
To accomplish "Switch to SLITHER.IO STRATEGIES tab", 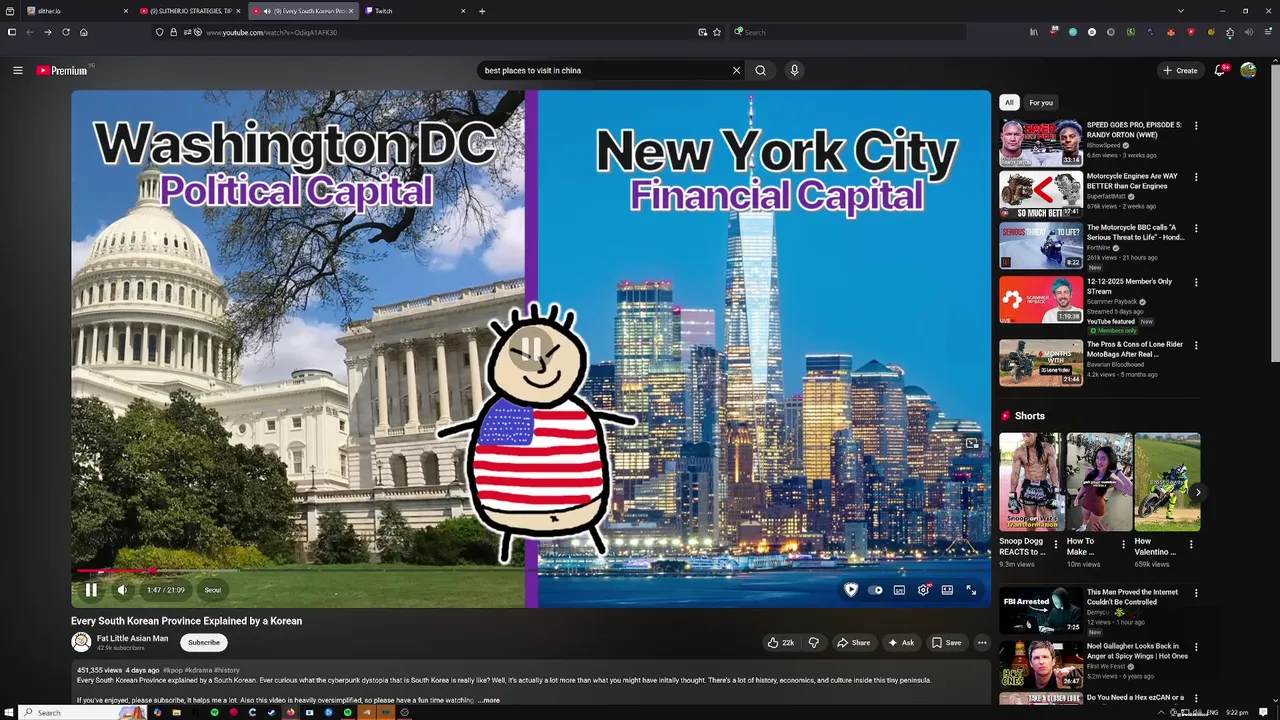I will tap(191, 11).
